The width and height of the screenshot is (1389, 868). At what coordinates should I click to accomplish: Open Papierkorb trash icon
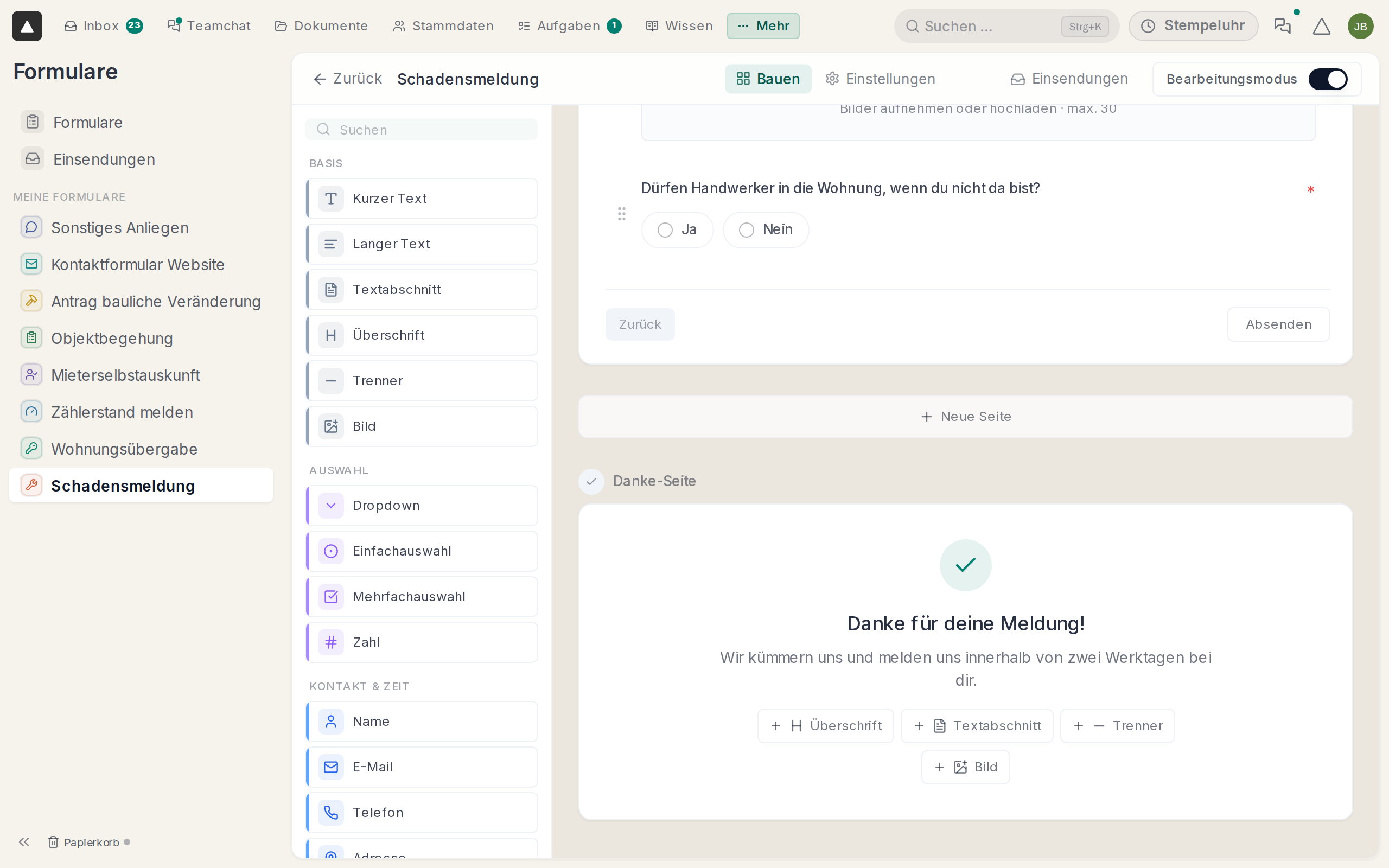click(x=53, y=841)
